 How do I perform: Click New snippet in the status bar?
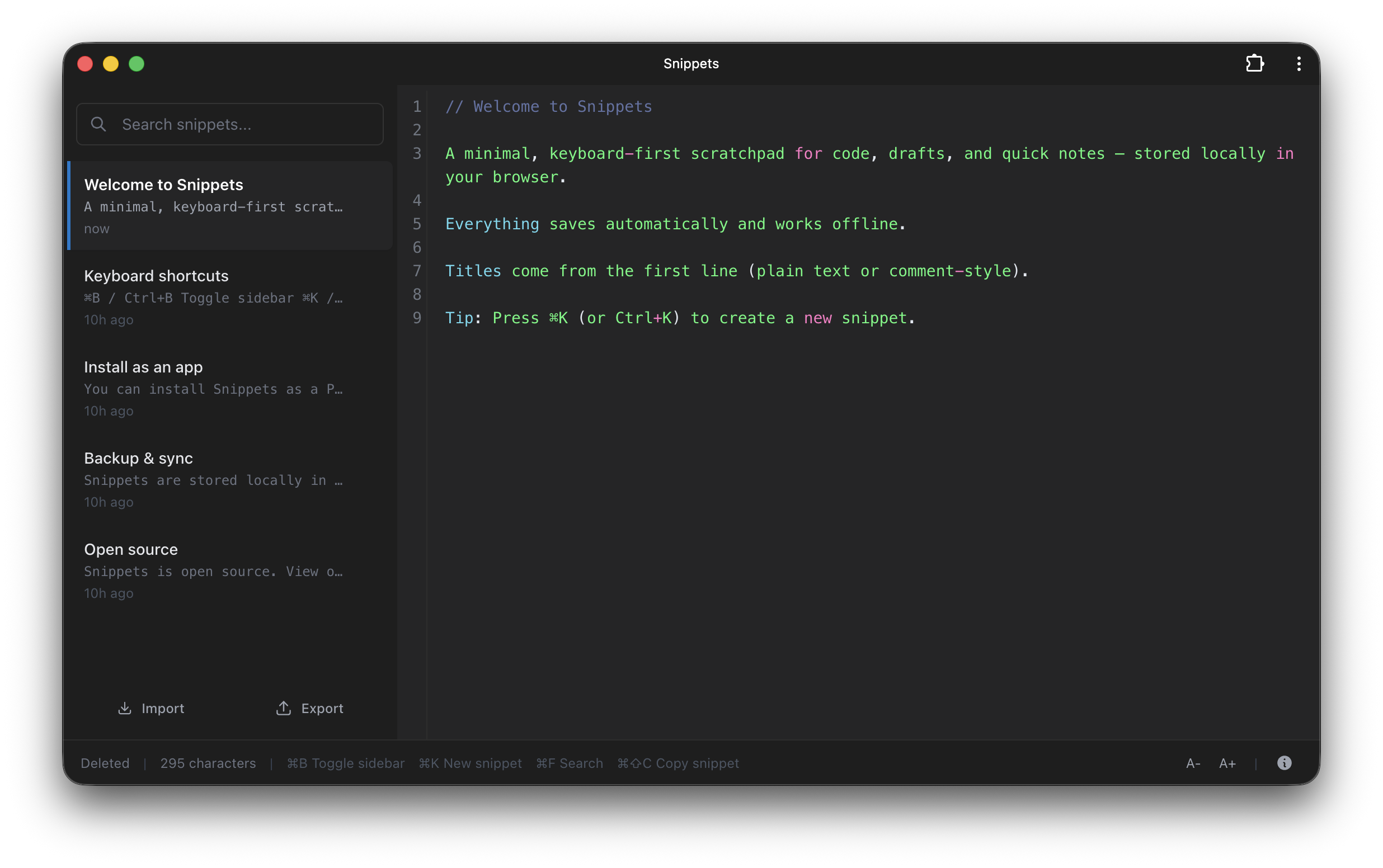469,763
